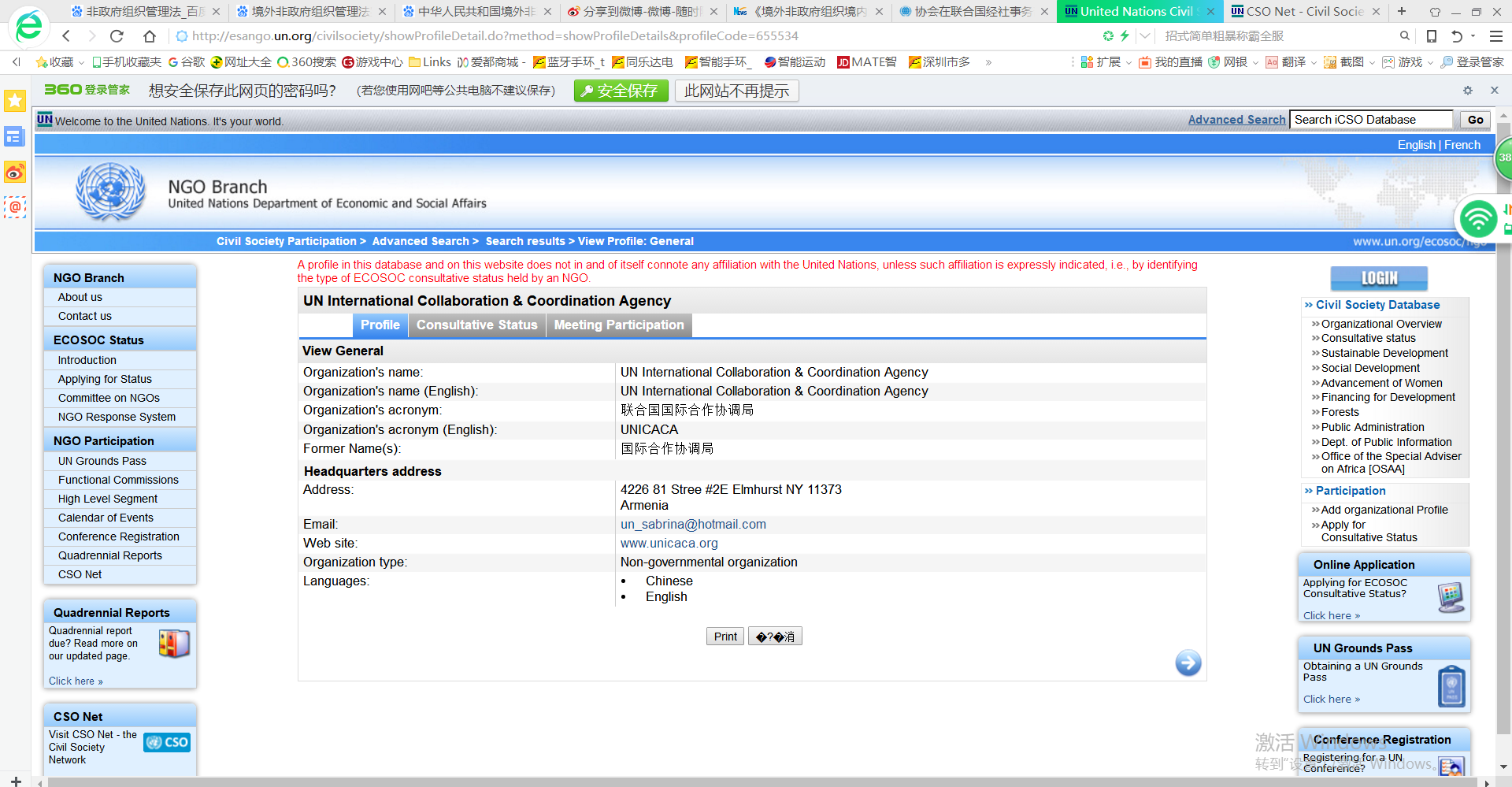Expand the 收藏 favorites dropdown

tap(80, 62)
